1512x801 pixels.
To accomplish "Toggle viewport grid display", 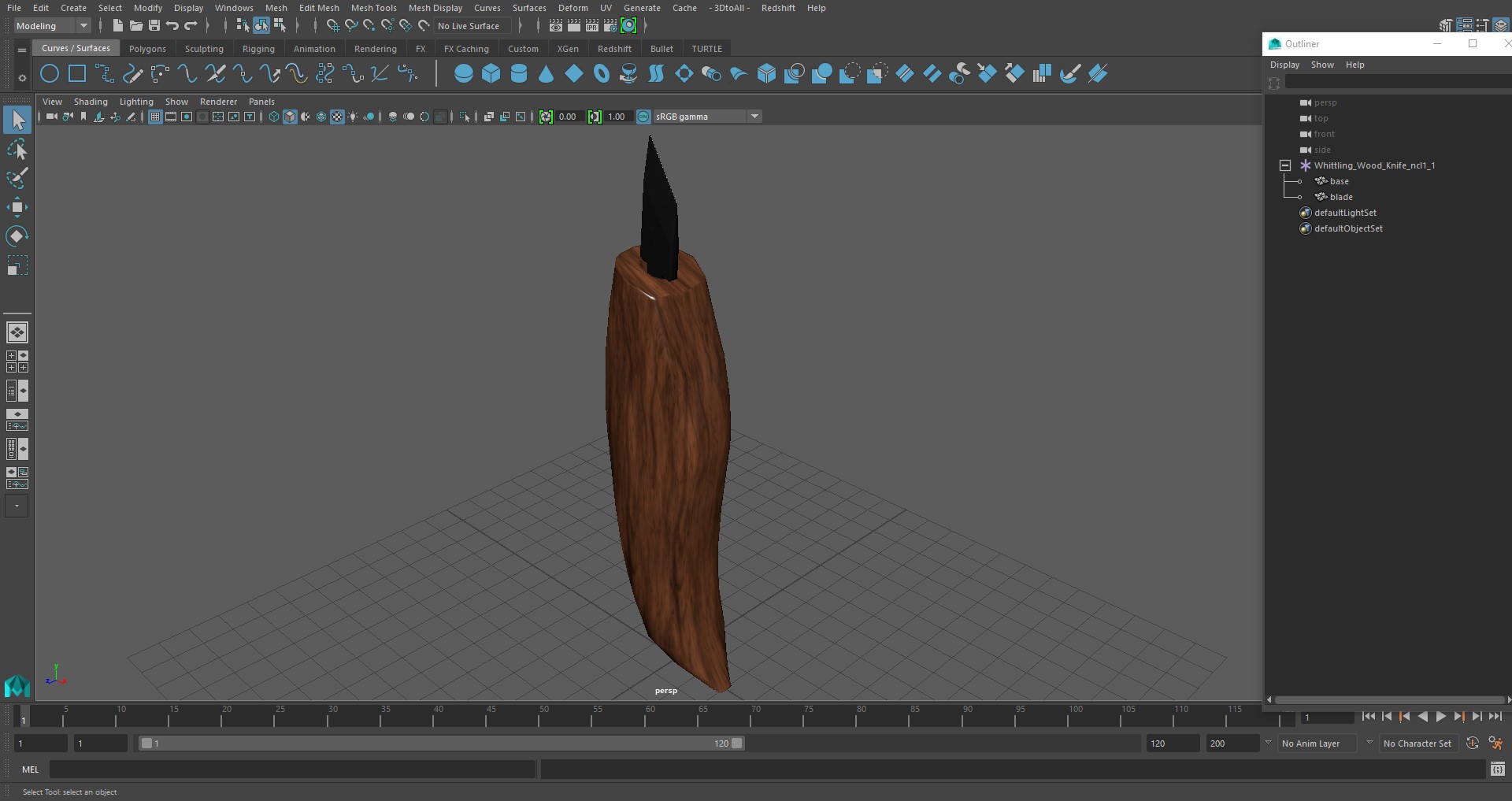I will [x=155, y=117].
